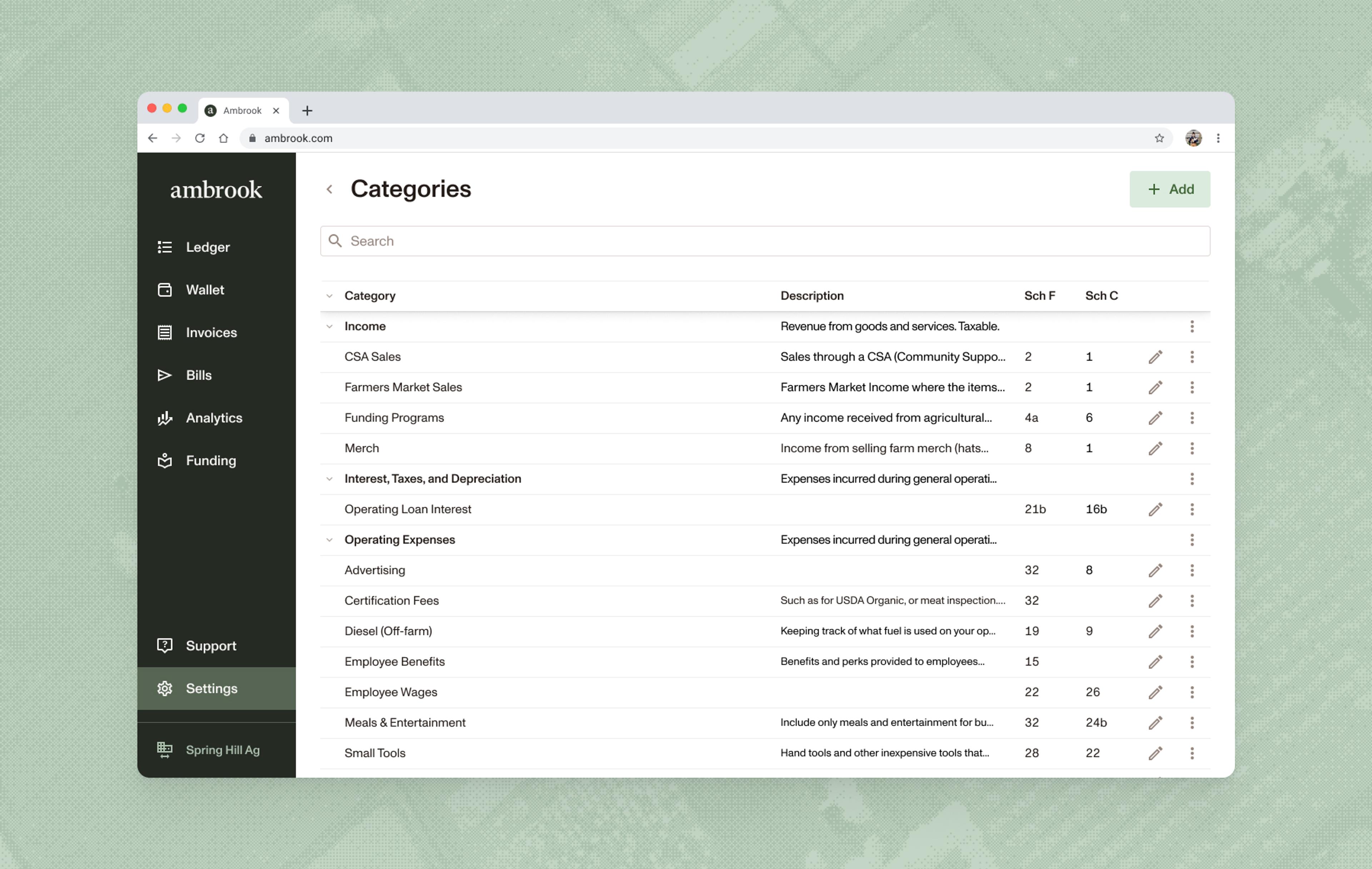Edit the CSA Sales category pencil
The image size is (1372, 869).
(x=1155, y=357)
